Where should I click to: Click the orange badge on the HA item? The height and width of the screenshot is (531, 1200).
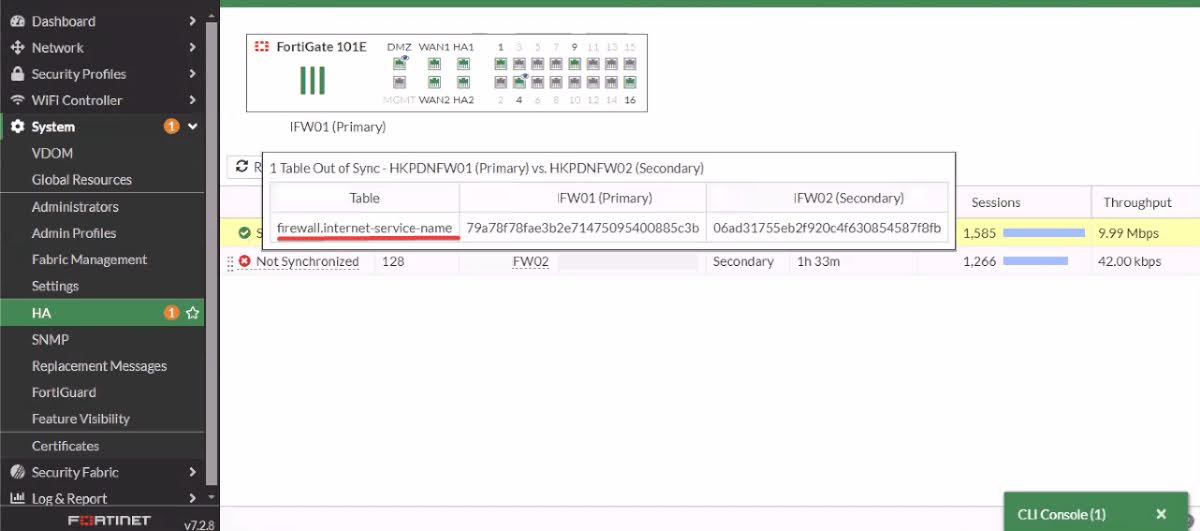pyautogui.click(x=171, y=313)
